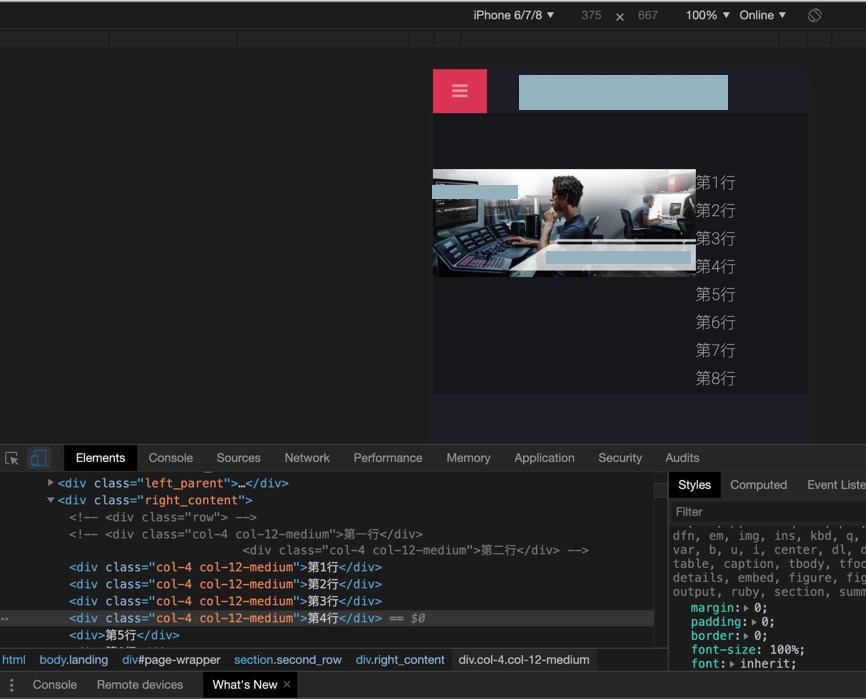This screenshot has height=699, width=866.
Task: Open the Remote devices drawer tab
Action: (x=140, y=685)
